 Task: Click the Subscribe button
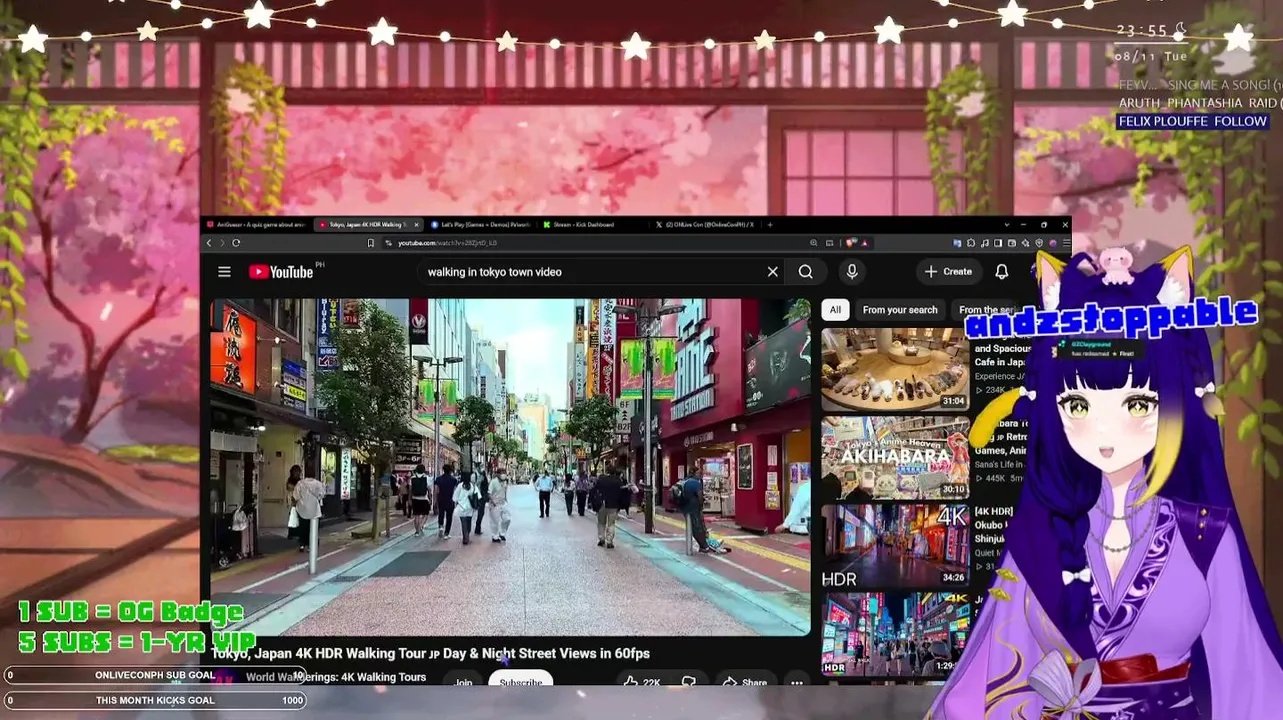pyautogui.click(x=520, y=682)
